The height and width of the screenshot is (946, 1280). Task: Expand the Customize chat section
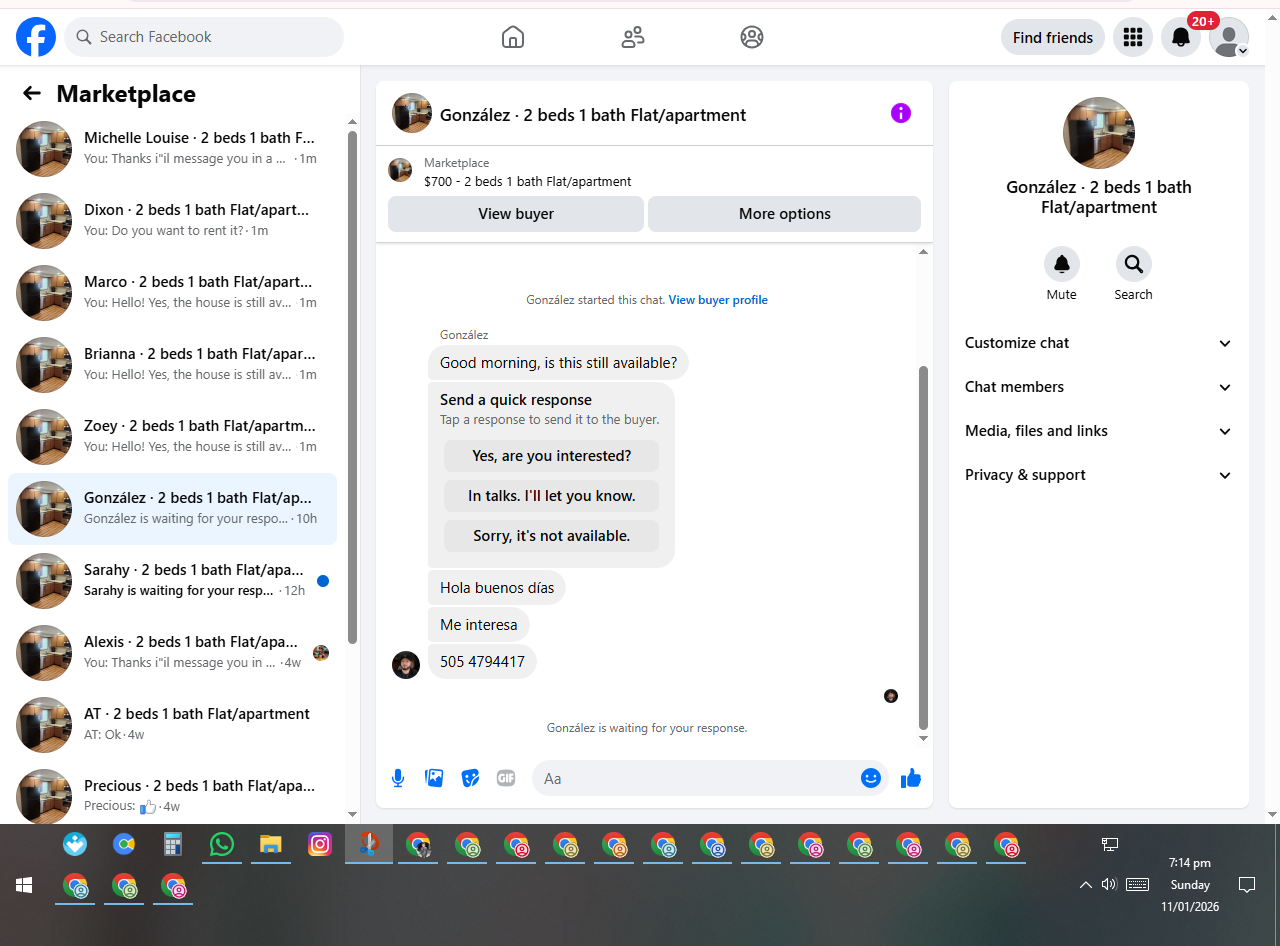click(x=1099, y=343)
